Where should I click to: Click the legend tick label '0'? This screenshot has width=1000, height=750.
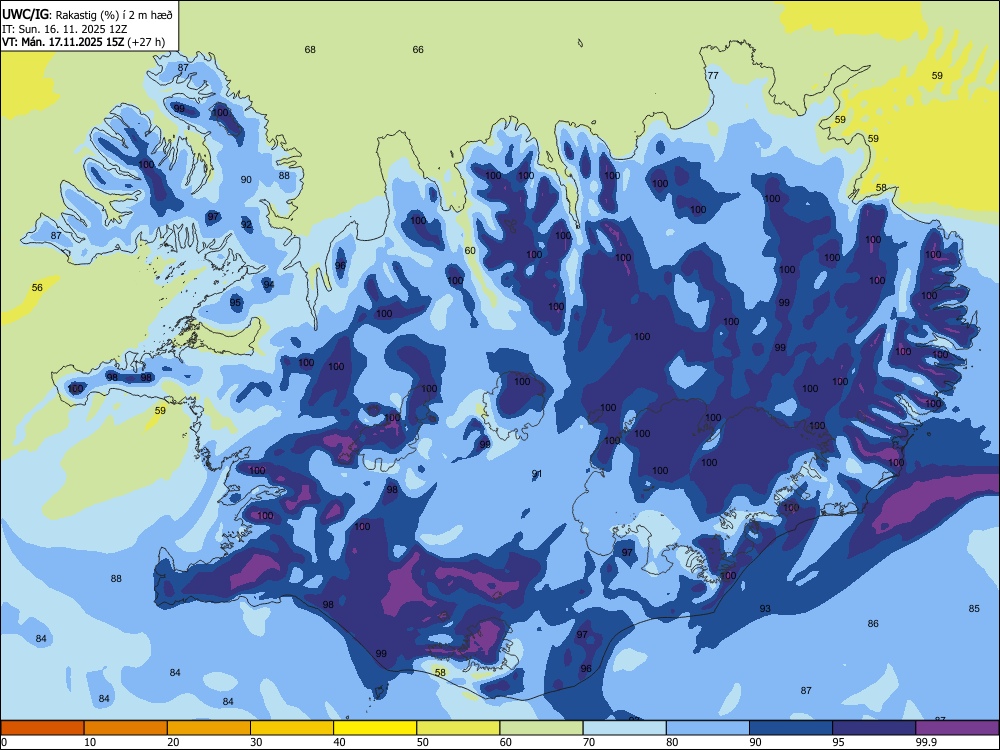4,742
